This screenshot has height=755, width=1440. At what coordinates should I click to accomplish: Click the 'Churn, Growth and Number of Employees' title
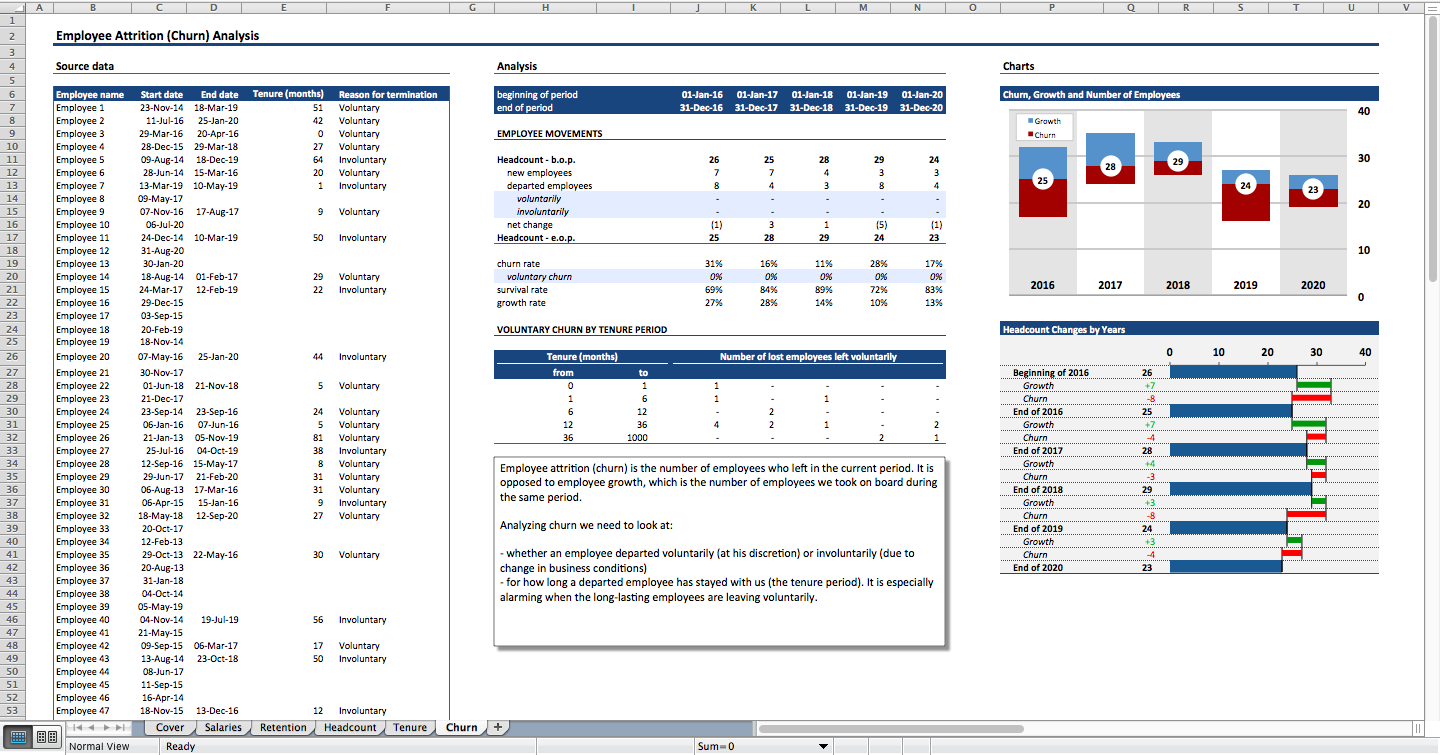pyautogui.click(x=1091, y=94)
